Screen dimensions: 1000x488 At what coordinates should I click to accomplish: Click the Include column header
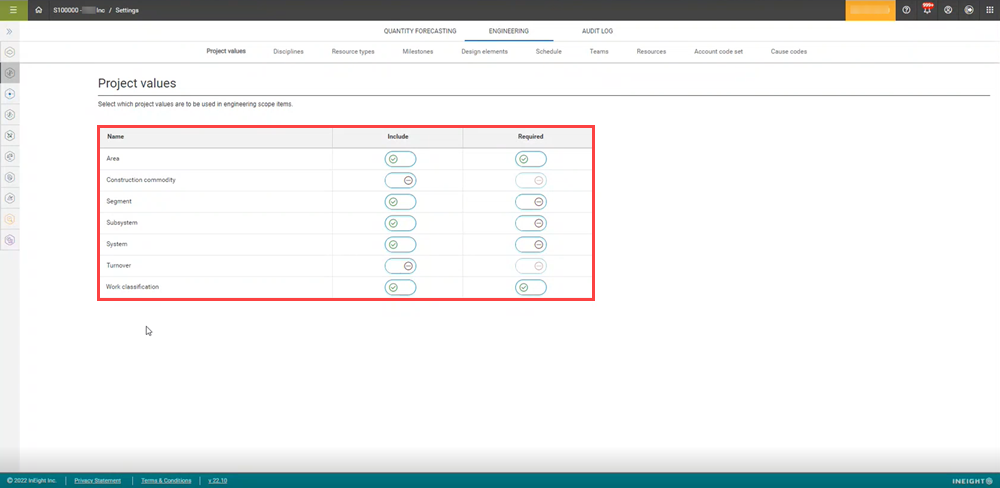pos(398,137)
